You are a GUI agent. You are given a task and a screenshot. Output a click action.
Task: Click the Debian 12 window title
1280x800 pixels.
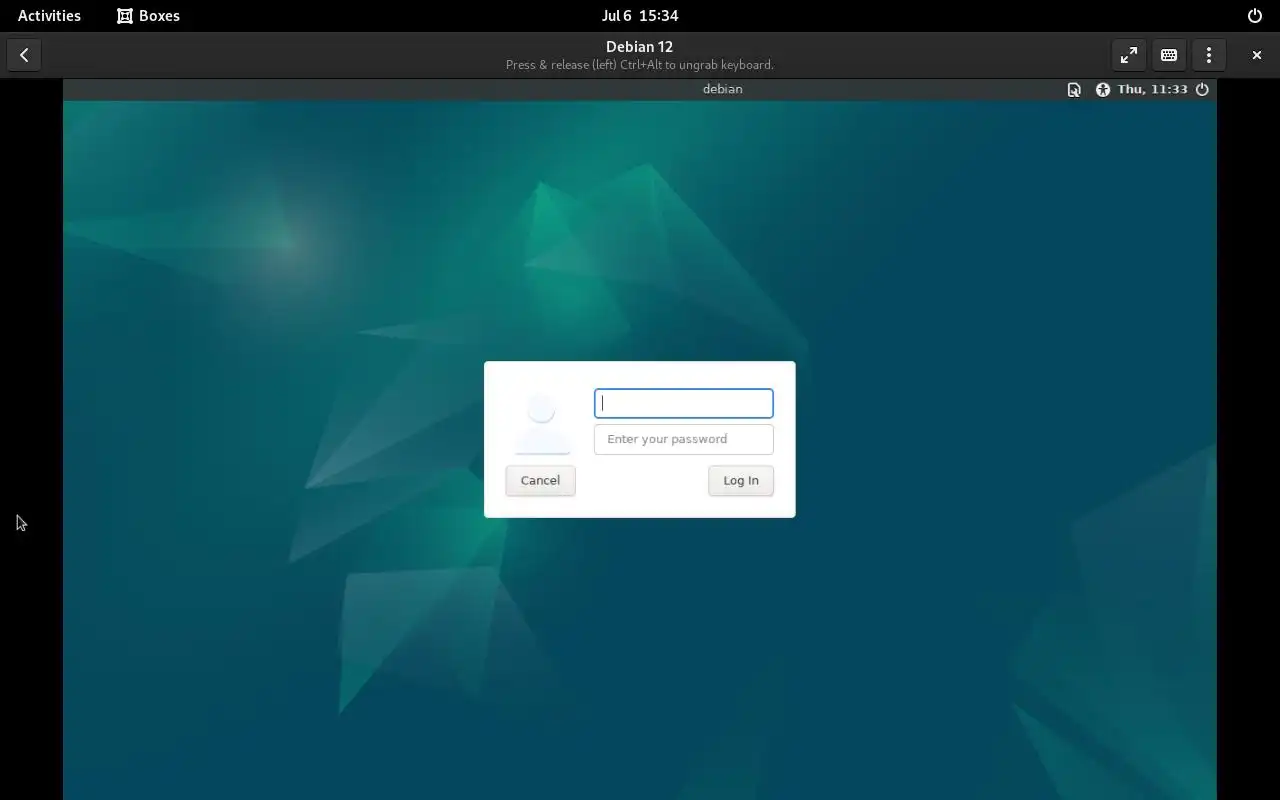[639, 47]
